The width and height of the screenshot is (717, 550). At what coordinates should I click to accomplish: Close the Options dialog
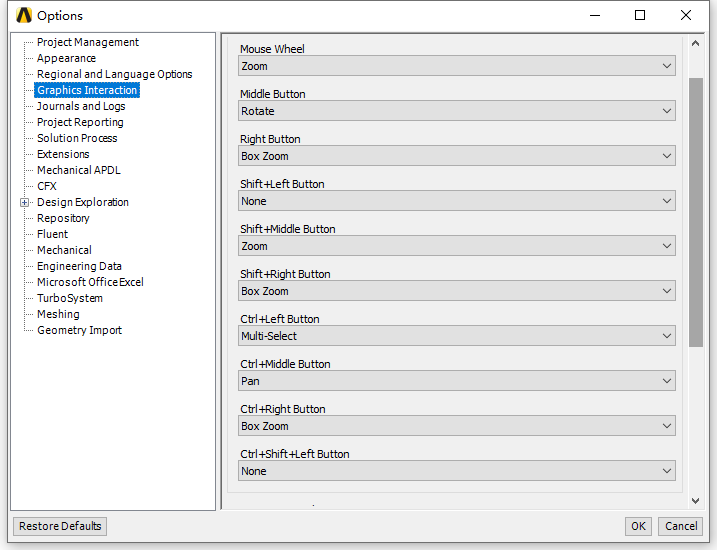click(685, 16)
